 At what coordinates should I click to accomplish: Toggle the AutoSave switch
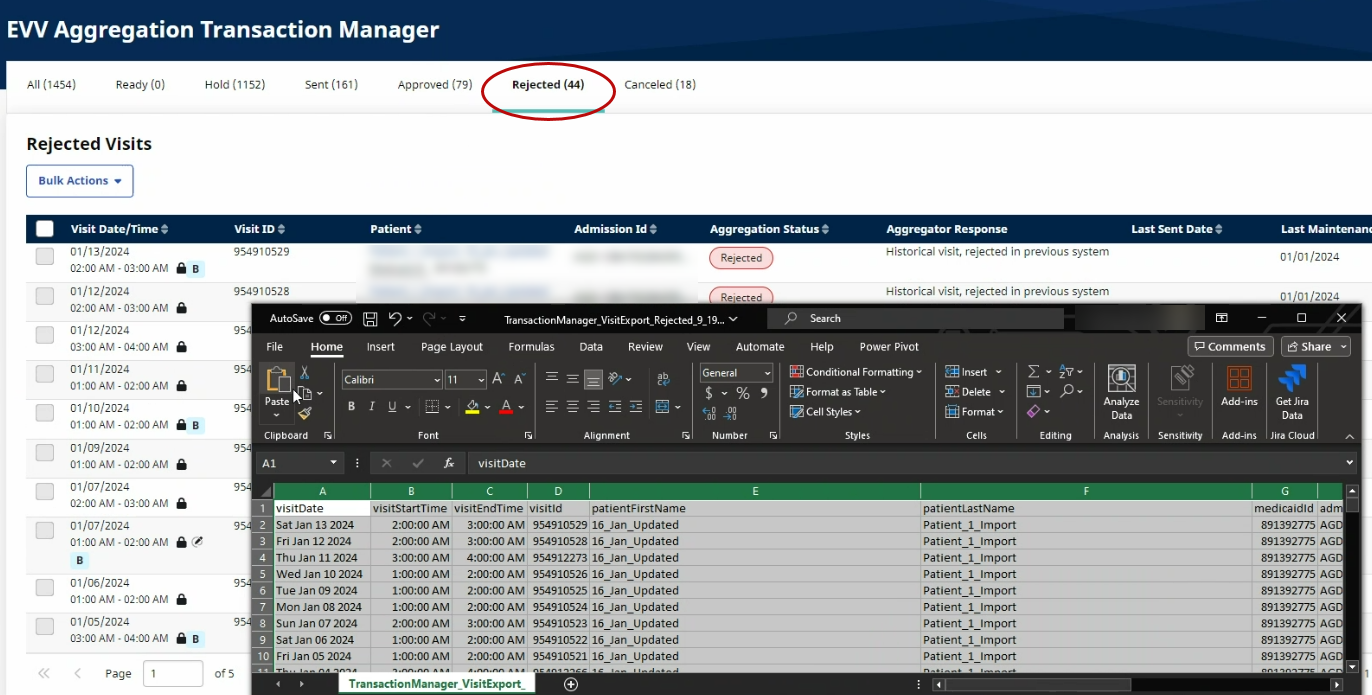tap(335, 319)
